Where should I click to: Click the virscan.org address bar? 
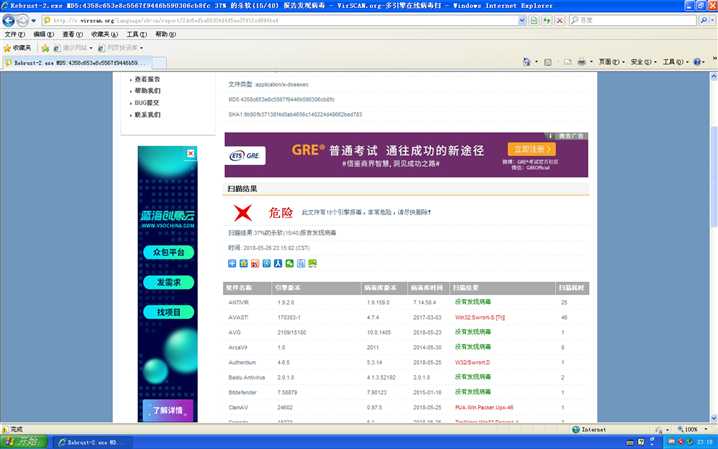(x=279, y=21)
